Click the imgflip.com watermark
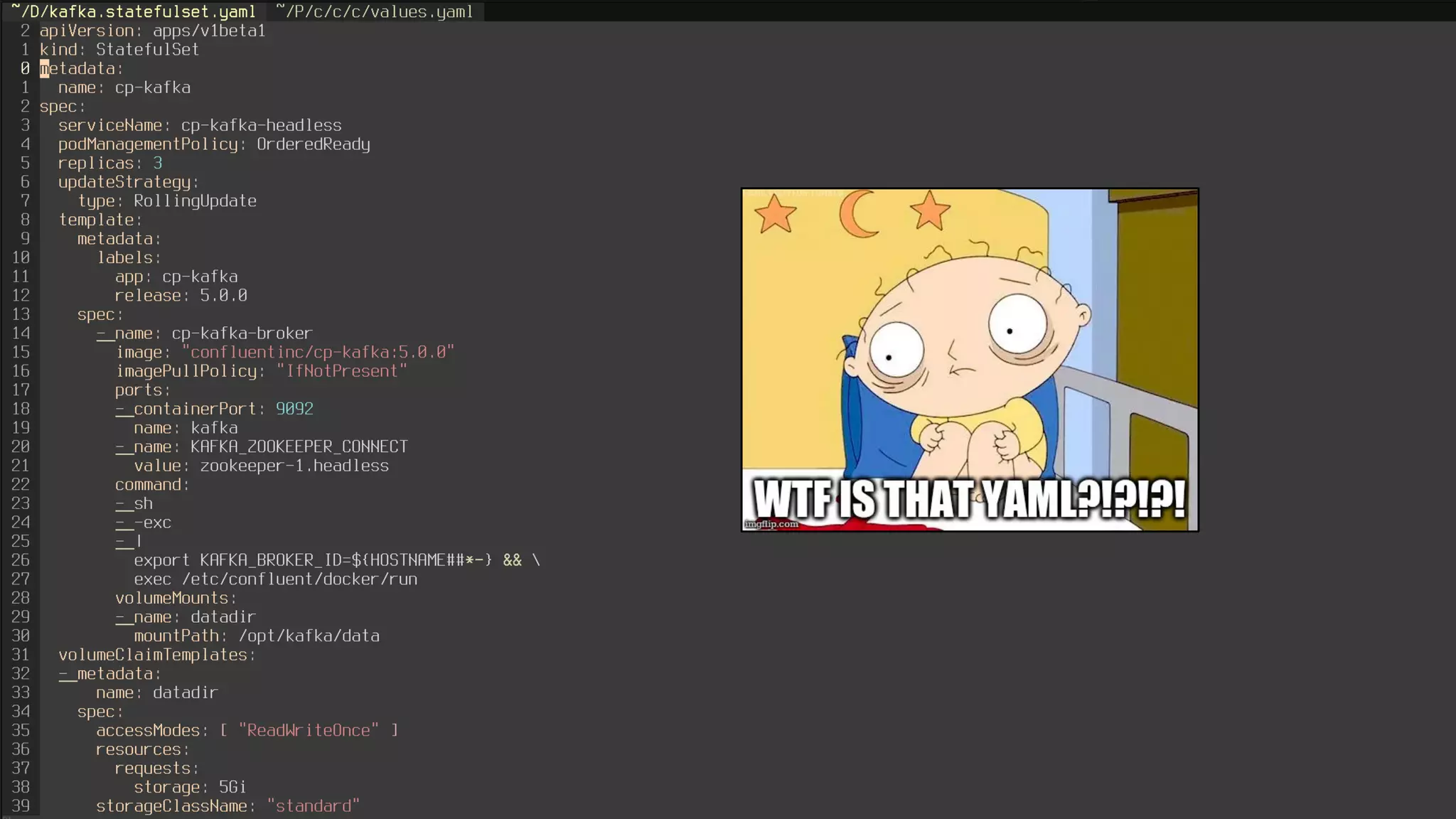1456x819 pixels. pyautogui.click(x=771, y=524)
